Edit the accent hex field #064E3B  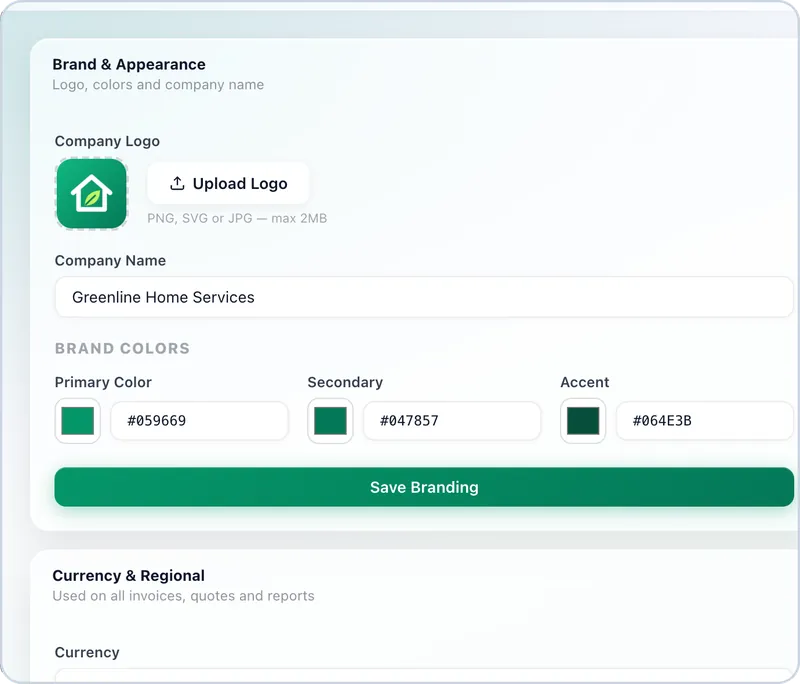705,421
